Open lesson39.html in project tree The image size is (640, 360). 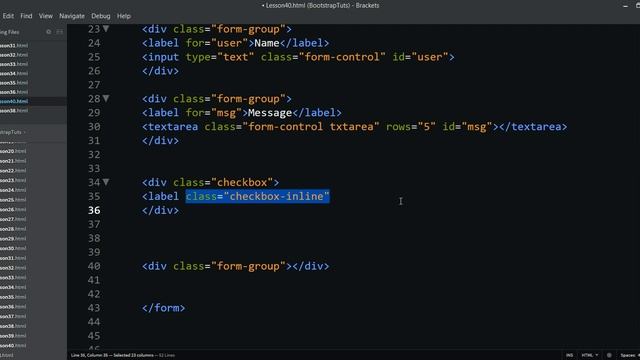tap(13, 336)
